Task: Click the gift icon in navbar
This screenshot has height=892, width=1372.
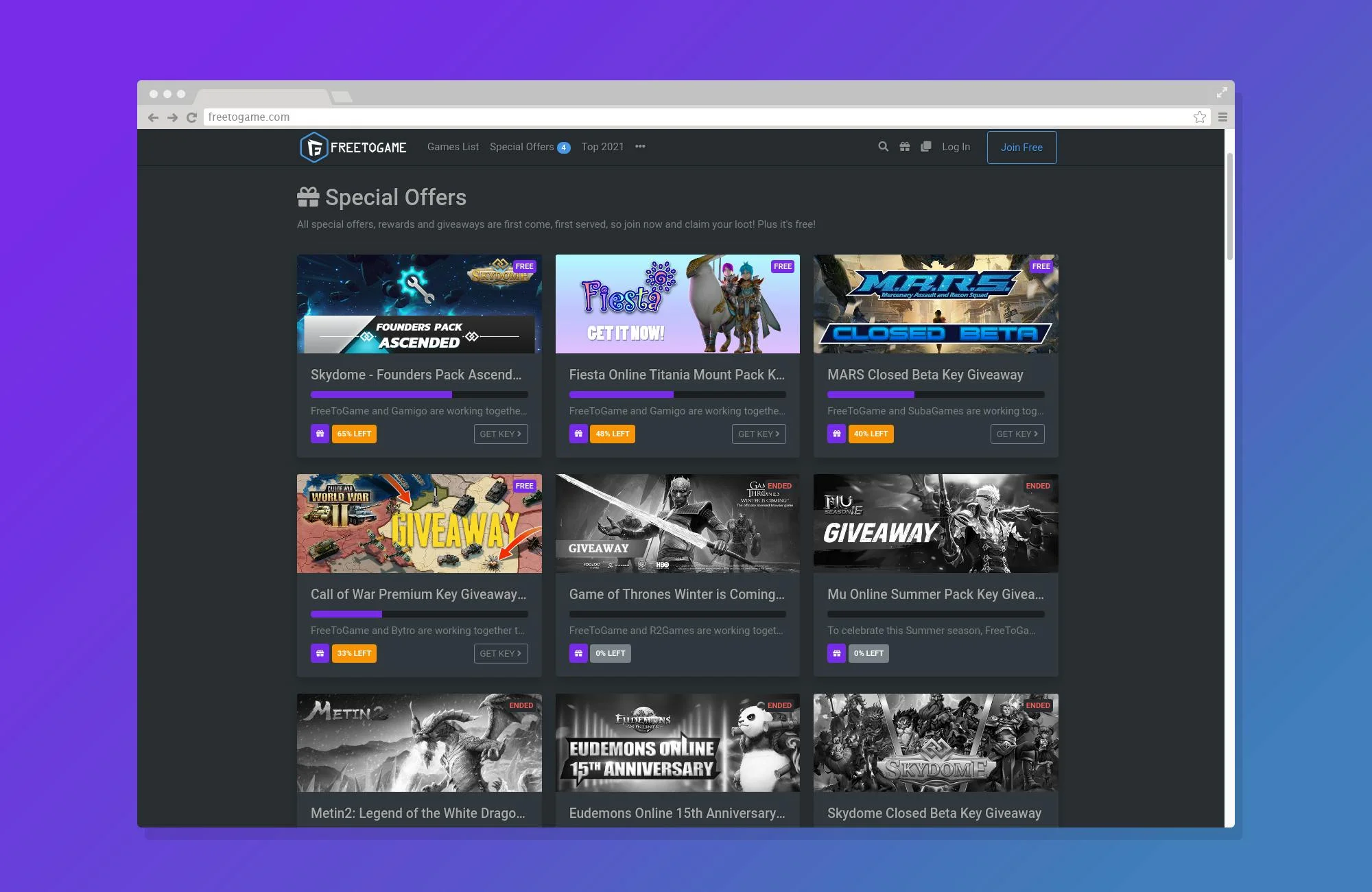Action: click(905, 146)
